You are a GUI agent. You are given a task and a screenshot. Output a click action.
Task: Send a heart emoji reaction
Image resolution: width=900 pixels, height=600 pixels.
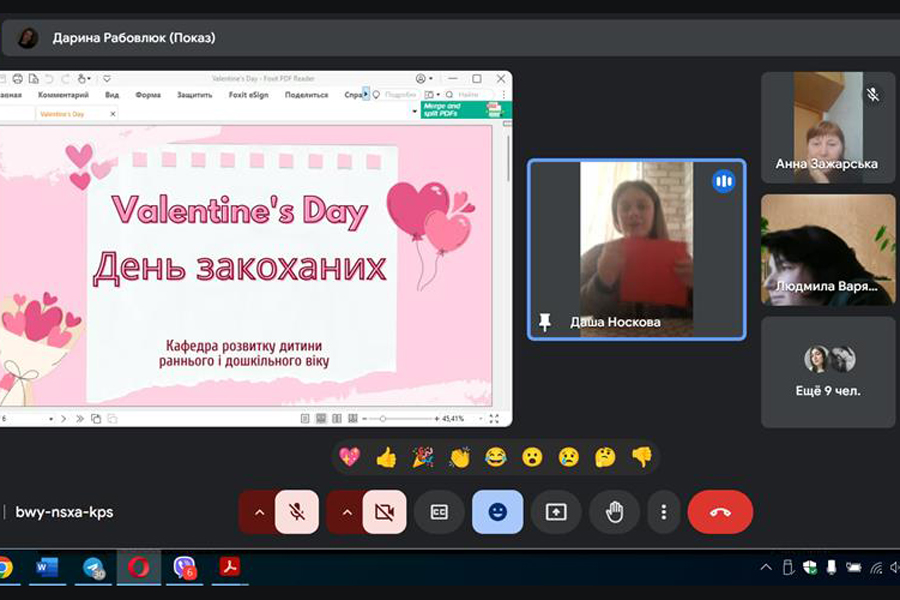pos(349,457)
